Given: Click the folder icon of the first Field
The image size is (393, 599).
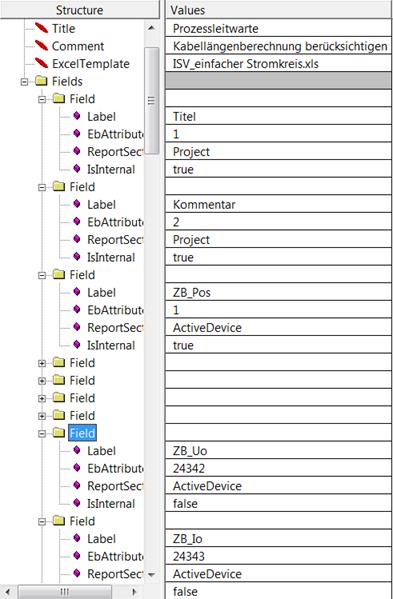Looking at the screenshot, I should 59,99.
